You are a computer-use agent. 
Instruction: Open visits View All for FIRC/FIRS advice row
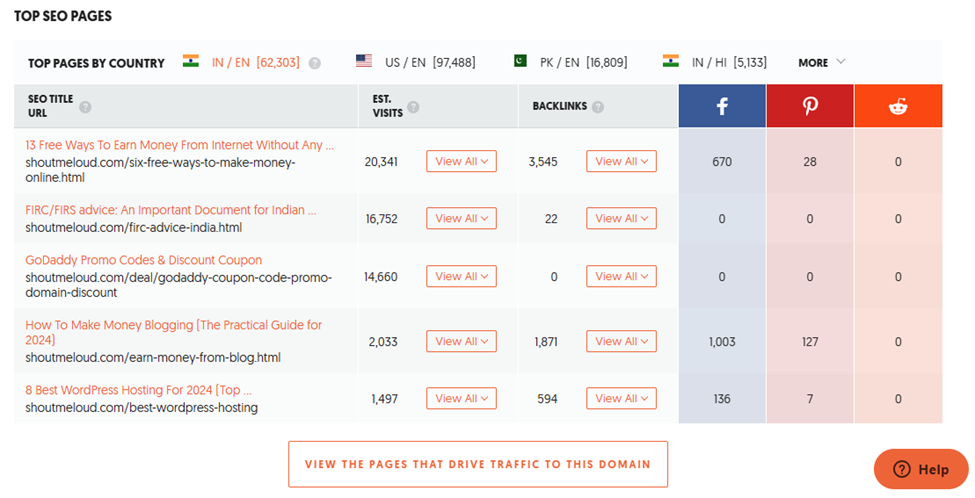(461, 218)
